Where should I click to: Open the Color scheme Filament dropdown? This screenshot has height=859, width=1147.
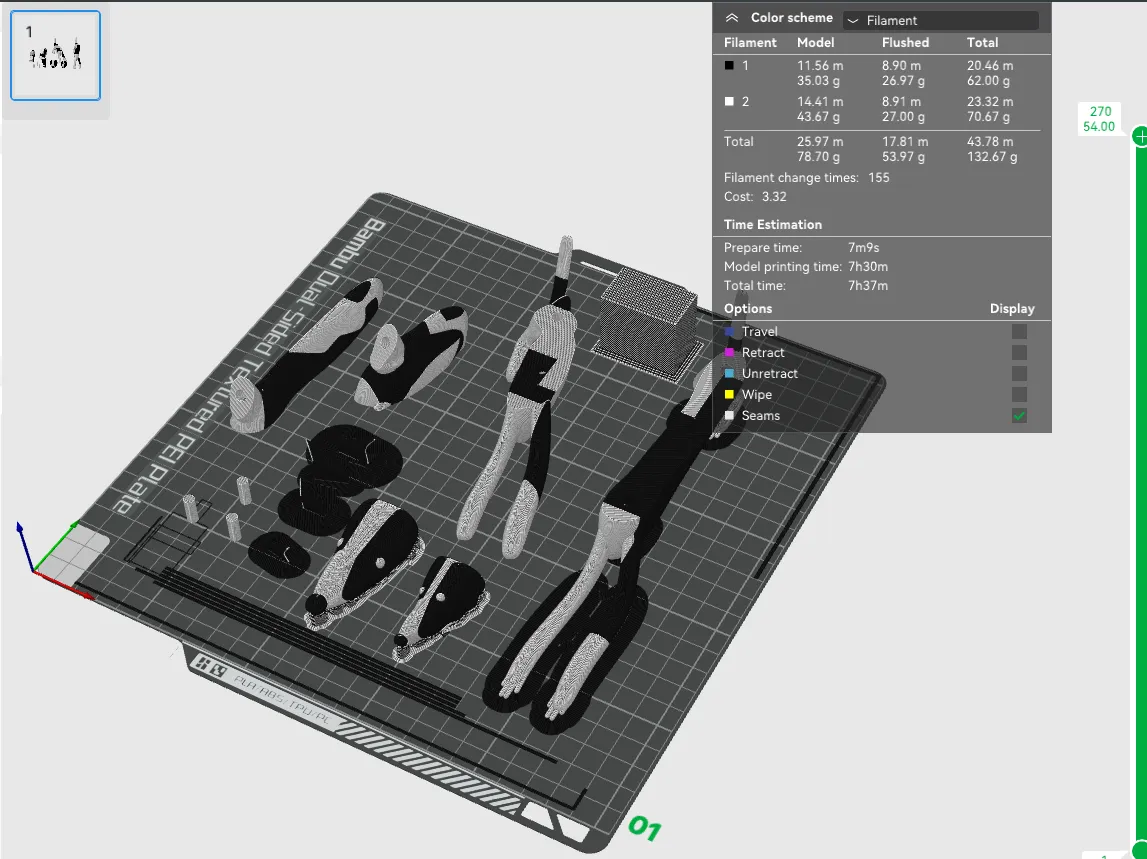940,20
